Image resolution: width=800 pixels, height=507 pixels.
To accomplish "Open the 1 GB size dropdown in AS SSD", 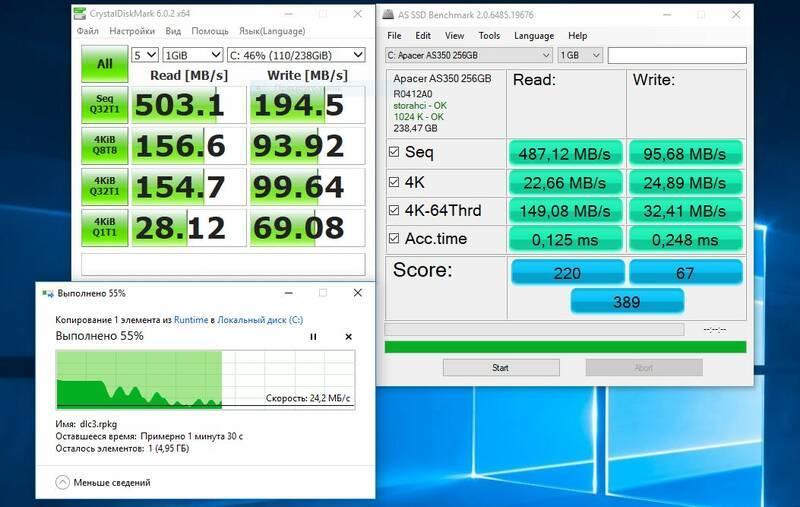I will tap(581, 55).
